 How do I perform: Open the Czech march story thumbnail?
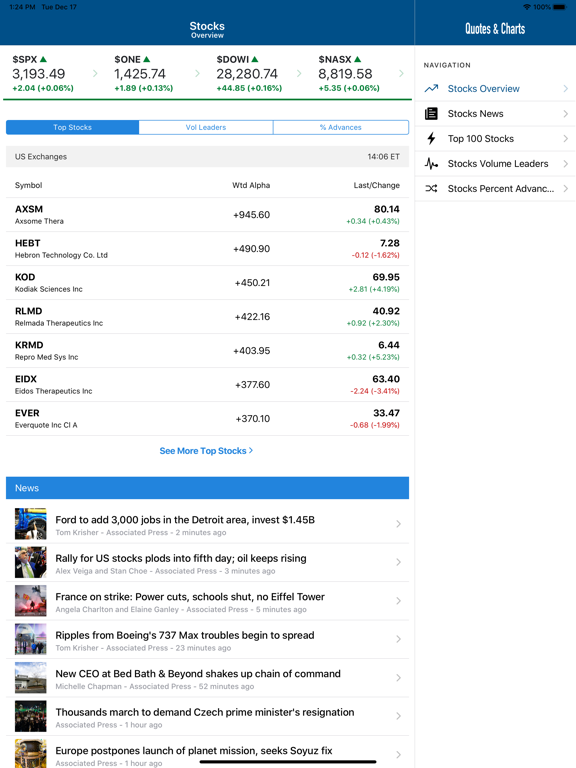pyautogui.click(x=30, y=716)
